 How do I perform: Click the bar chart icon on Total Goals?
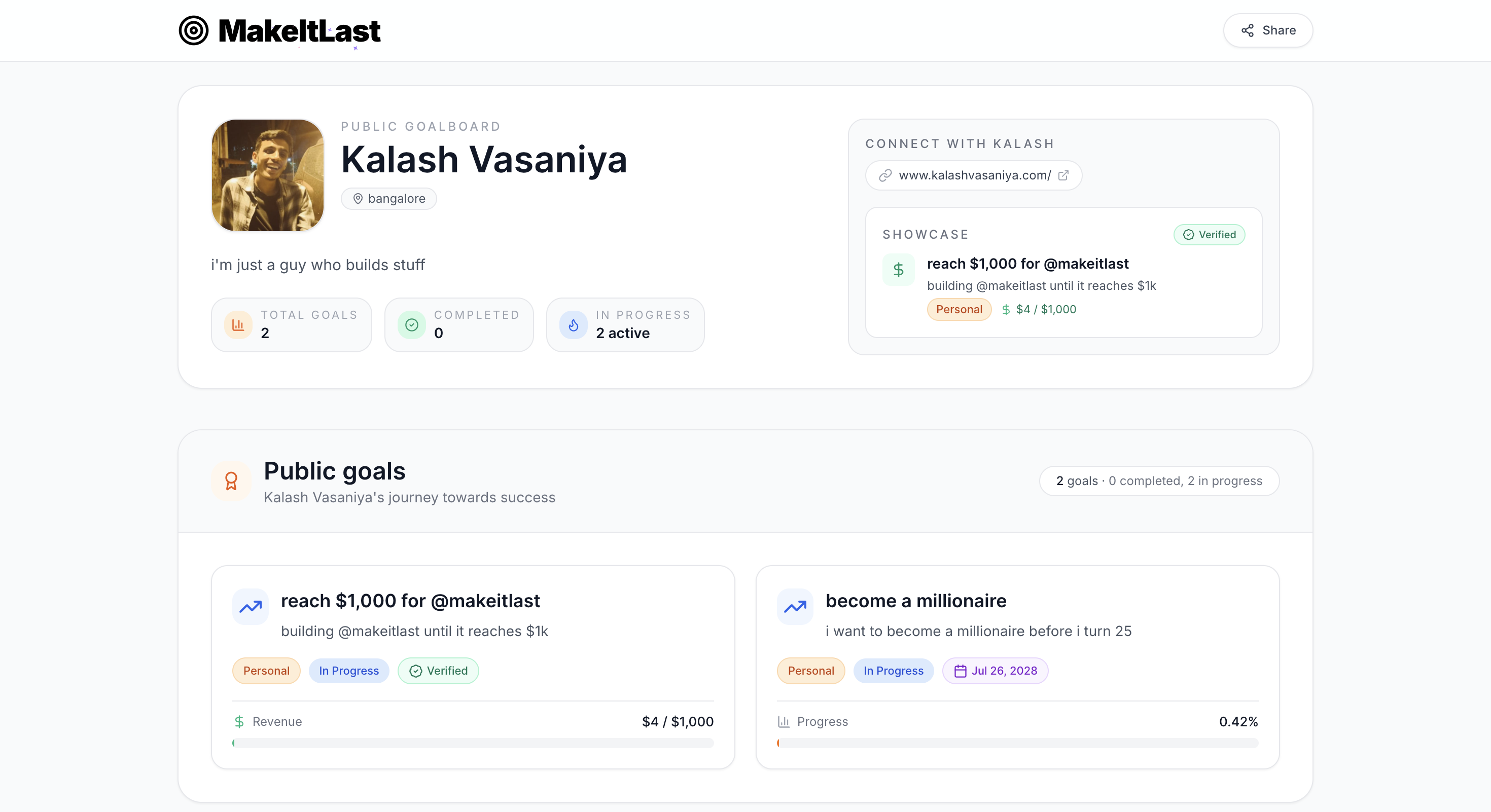coord(238,324)
